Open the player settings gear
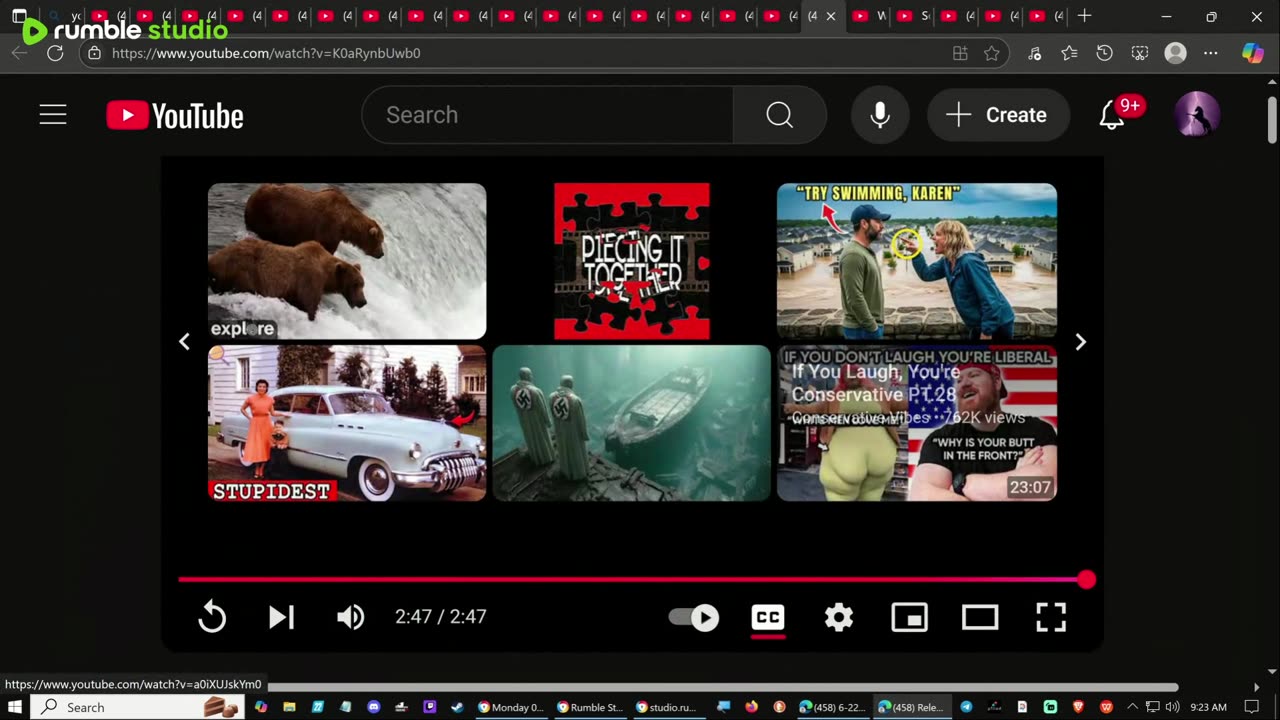Image resolution: width=1280 pixels, height=720 pixels. 838,617
